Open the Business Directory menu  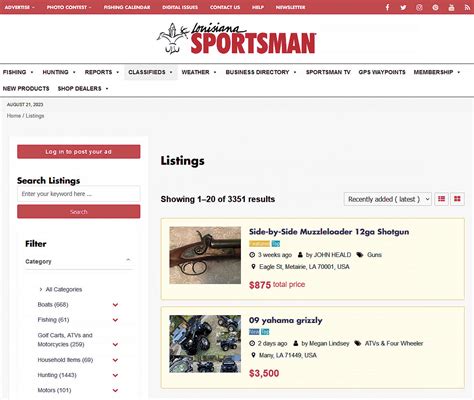[261, 72]
